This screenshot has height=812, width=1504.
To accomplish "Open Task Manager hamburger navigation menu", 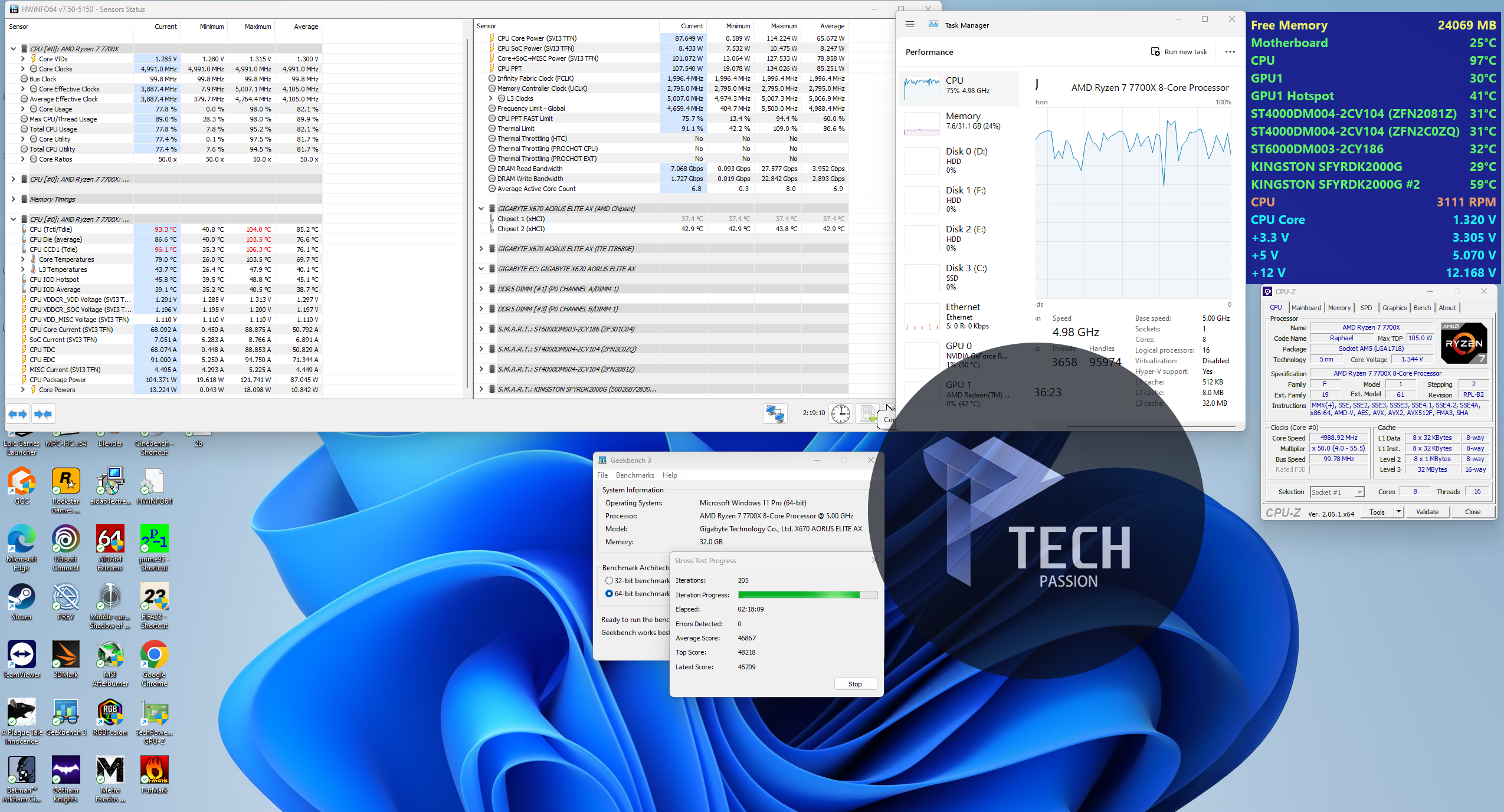I will click(910, 25).
